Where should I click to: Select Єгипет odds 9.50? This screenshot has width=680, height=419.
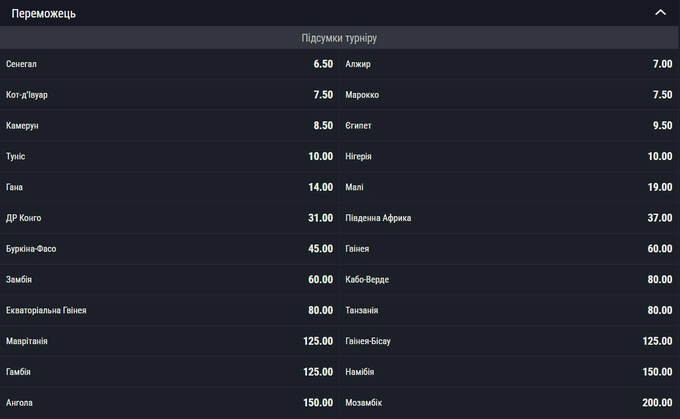coord(509,126)
